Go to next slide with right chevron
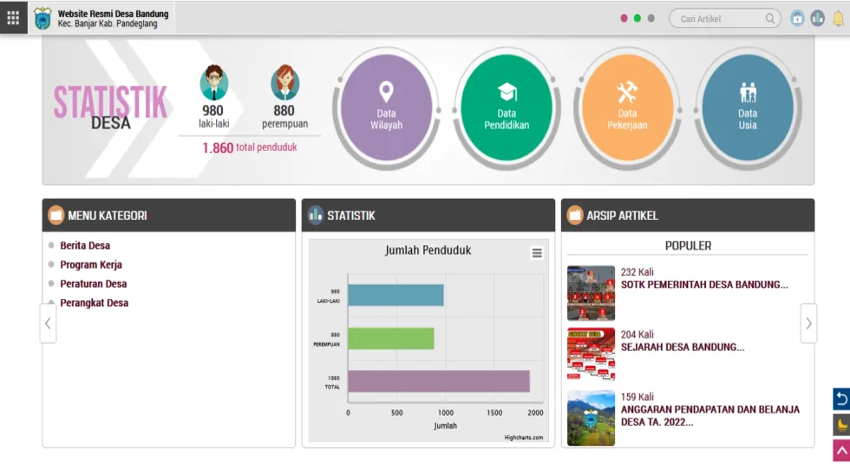 (808, 324)
